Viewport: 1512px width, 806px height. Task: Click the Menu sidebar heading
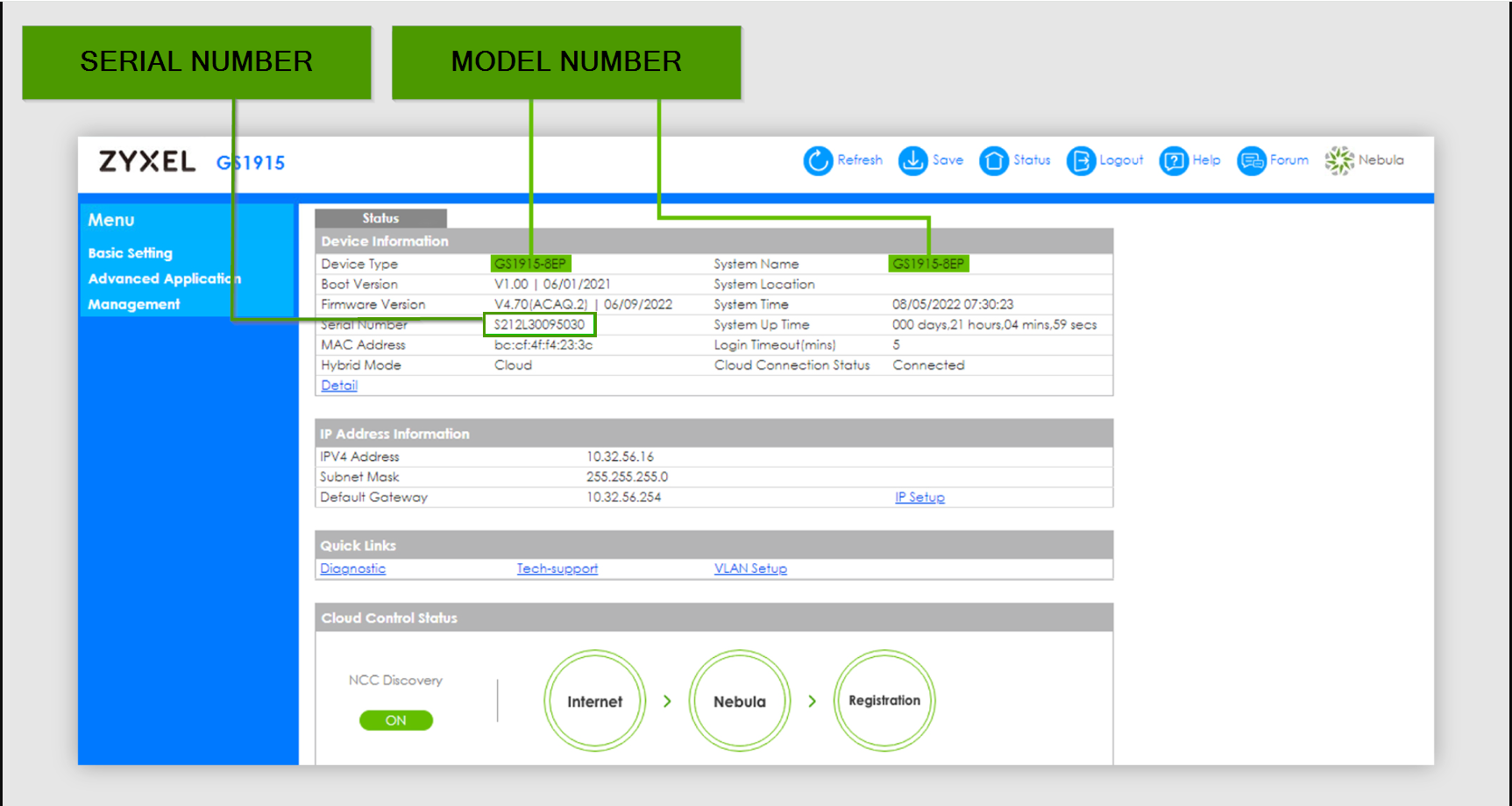[111, 220]
